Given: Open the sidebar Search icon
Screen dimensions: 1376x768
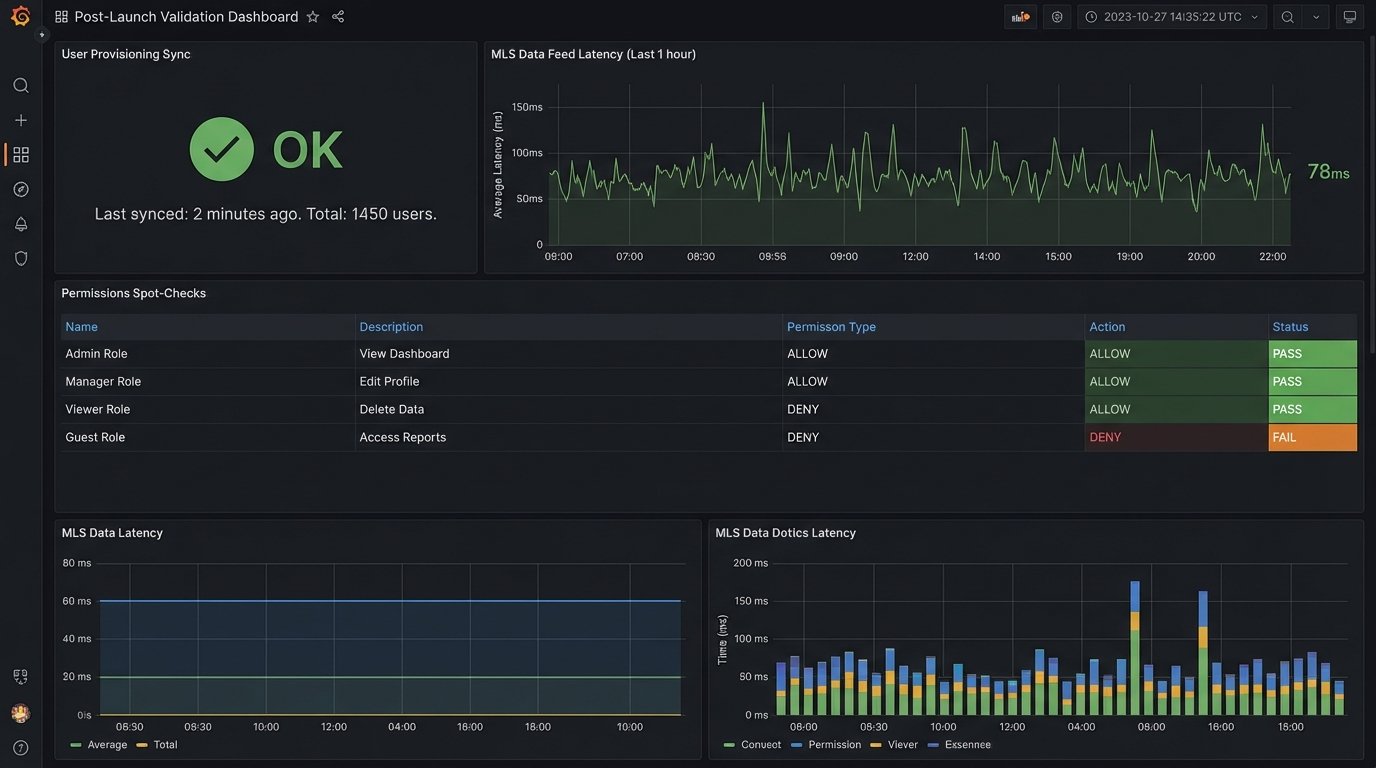Looking at the screenshot, I should coord(20,86).
